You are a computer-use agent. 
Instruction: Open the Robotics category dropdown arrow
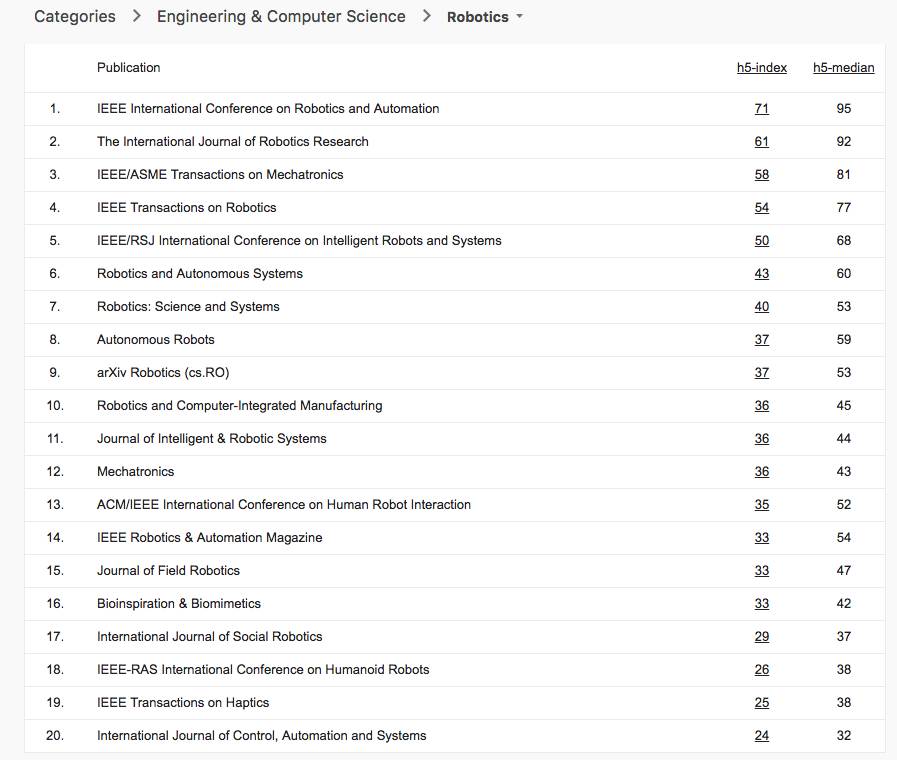pos(519,17)
